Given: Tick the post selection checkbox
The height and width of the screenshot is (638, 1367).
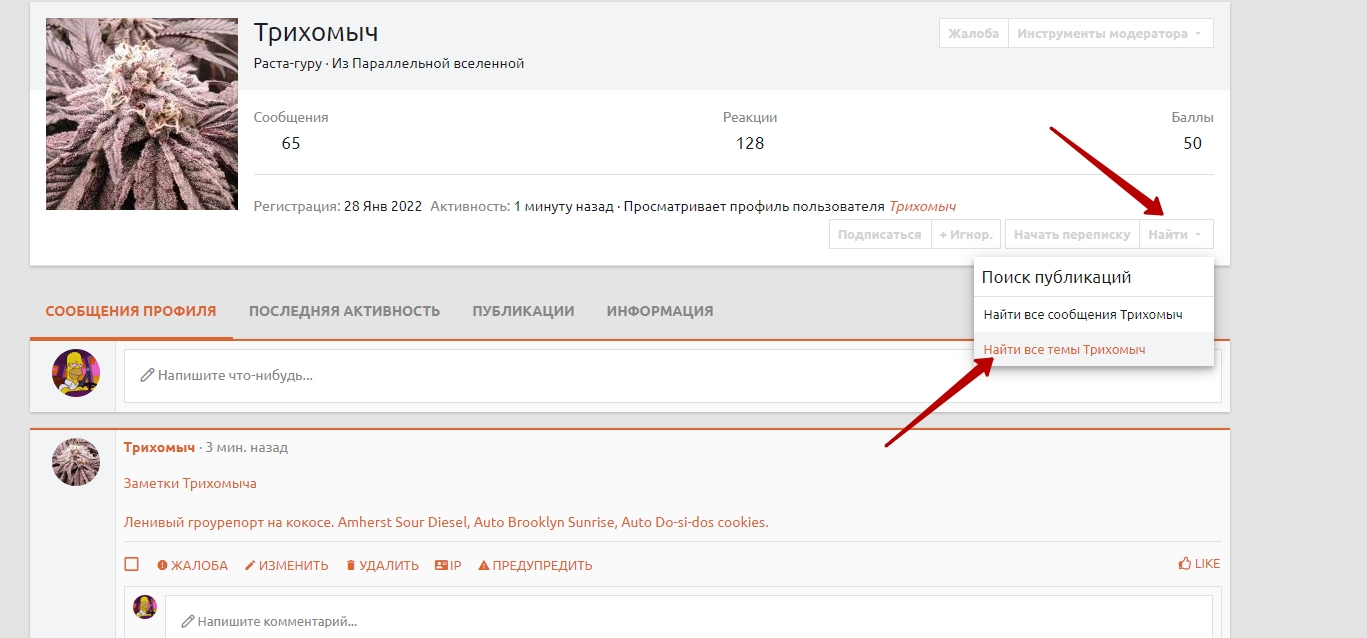Looking at the screenshot, I should click(x=131, y=564).
